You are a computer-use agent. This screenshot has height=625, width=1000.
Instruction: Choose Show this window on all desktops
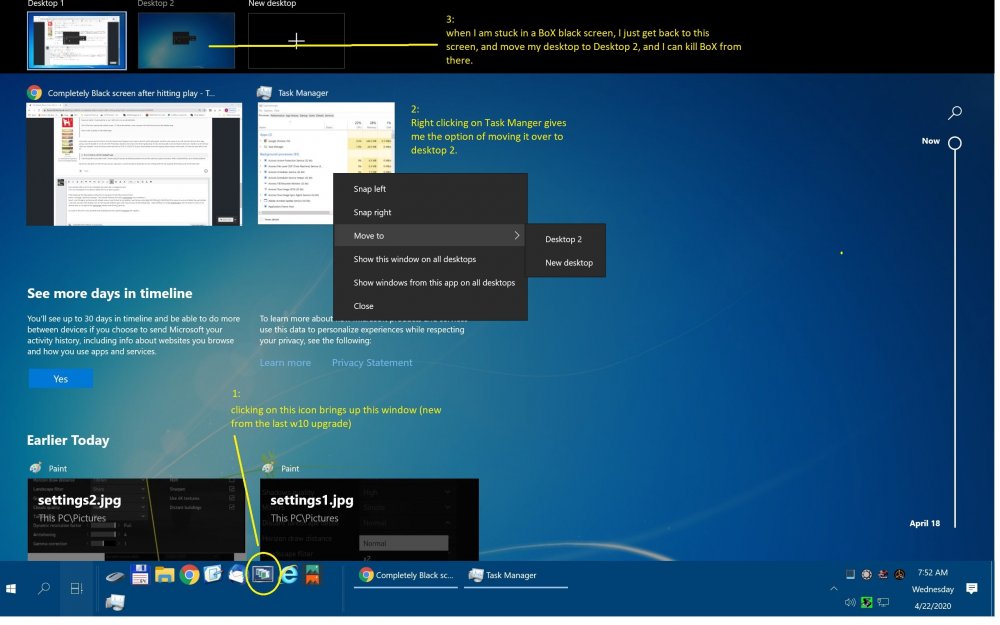[432, 260]
